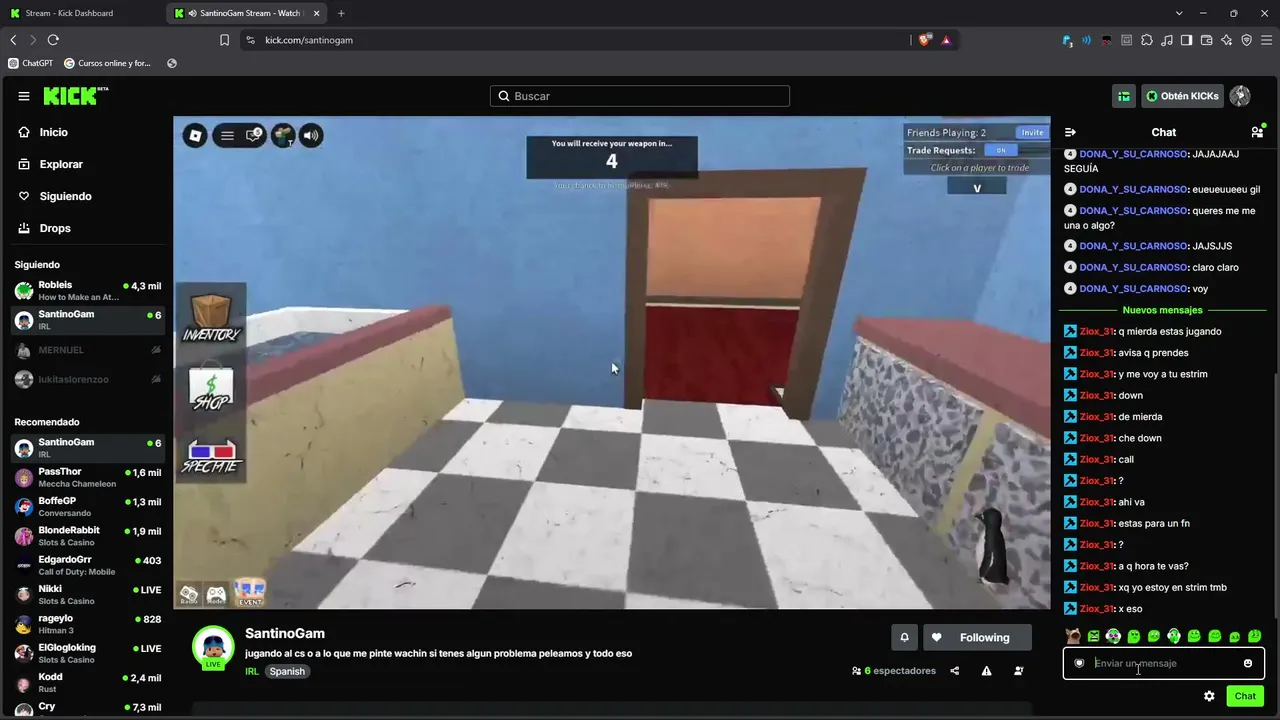Open BoffeGP recommended channel
1280x720 pixels.
coord(87,507)
